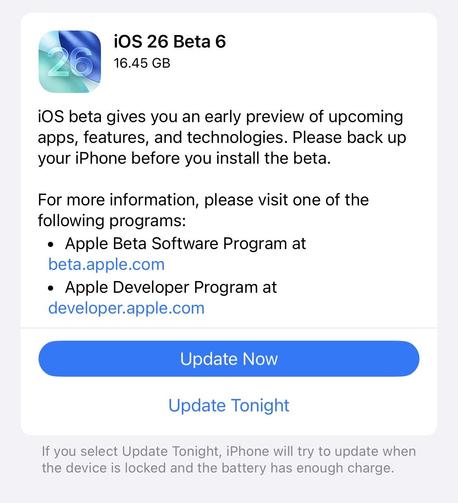Screen dimensions: 458x503
Task: Tap the 'your iPhone before you install the beta' line
Action: pos(184,158)
